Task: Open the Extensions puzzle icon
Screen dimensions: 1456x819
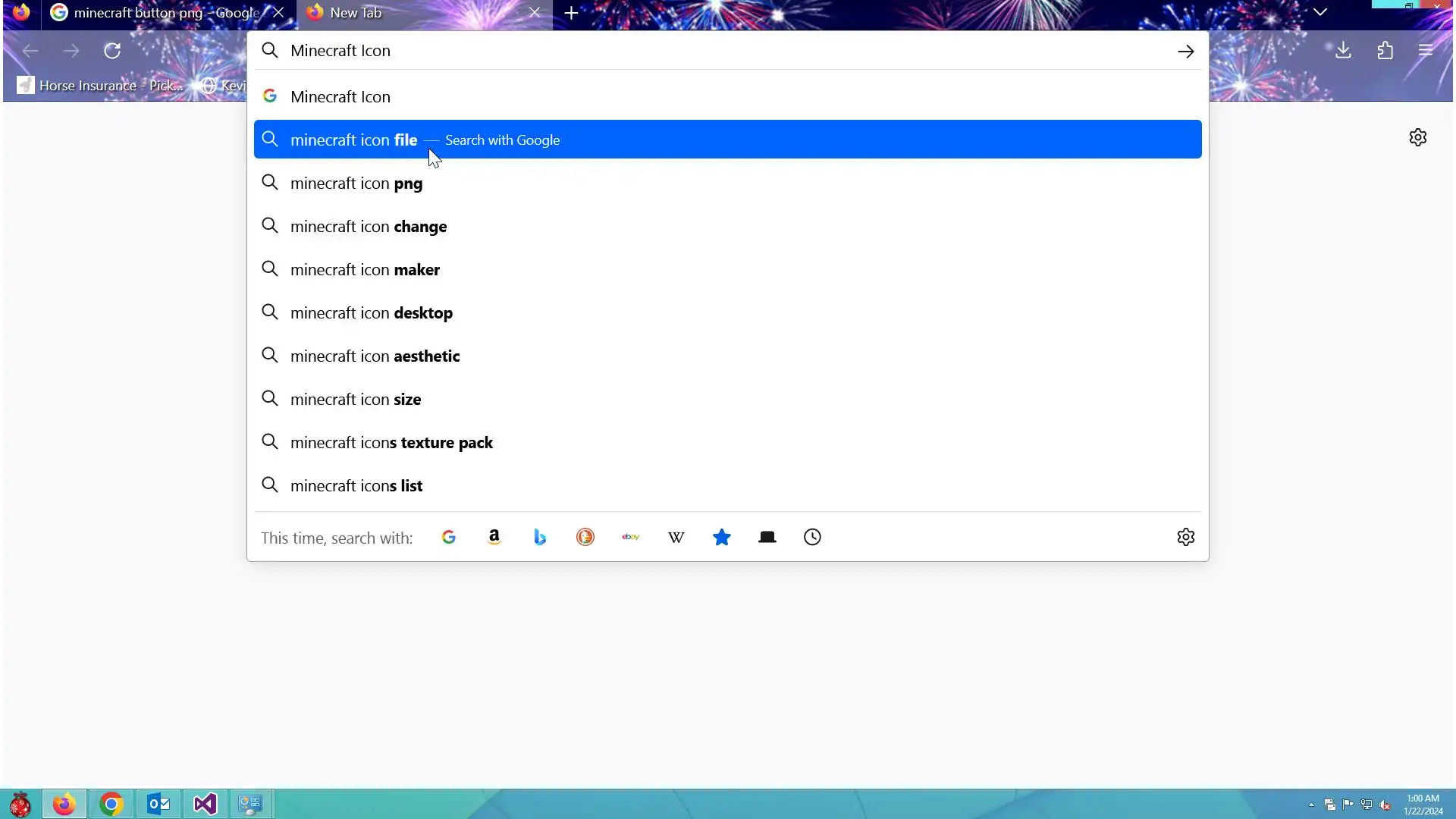Action: click(1385, 51)
